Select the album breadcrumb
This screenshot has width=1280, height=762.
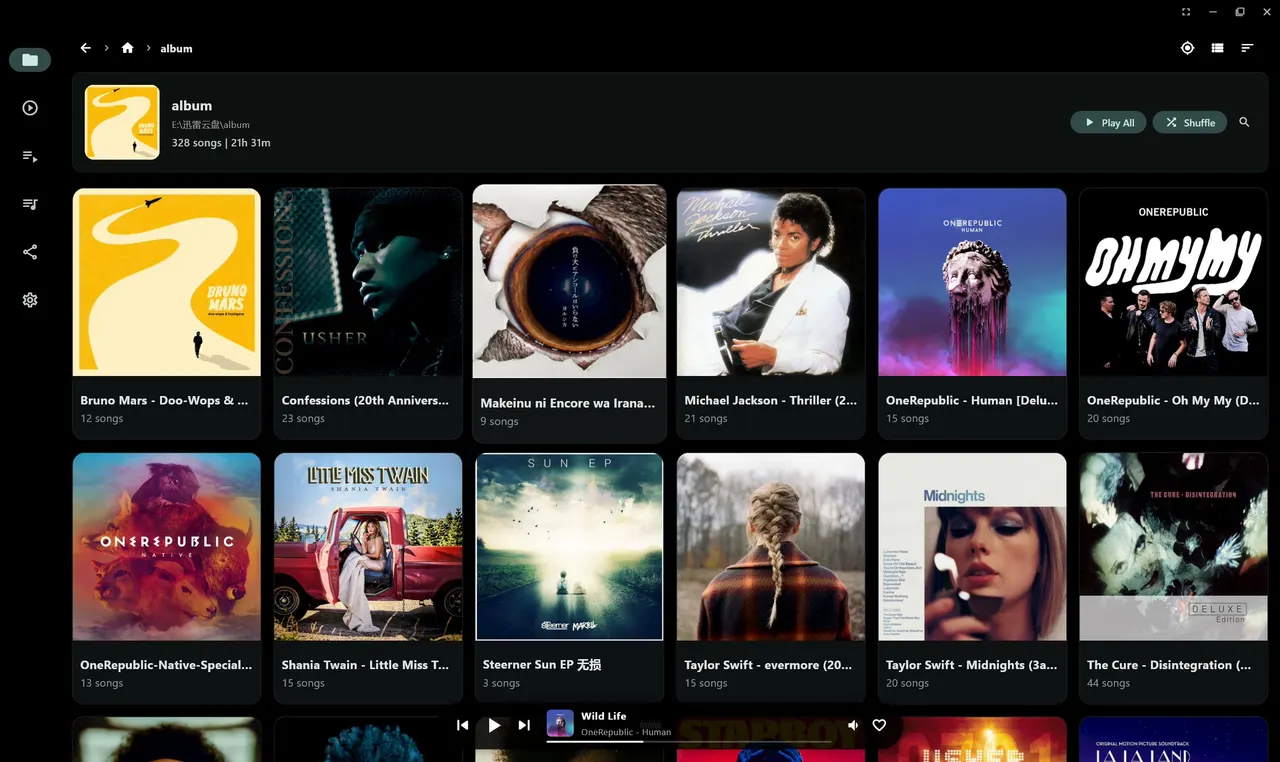(176, 48)
